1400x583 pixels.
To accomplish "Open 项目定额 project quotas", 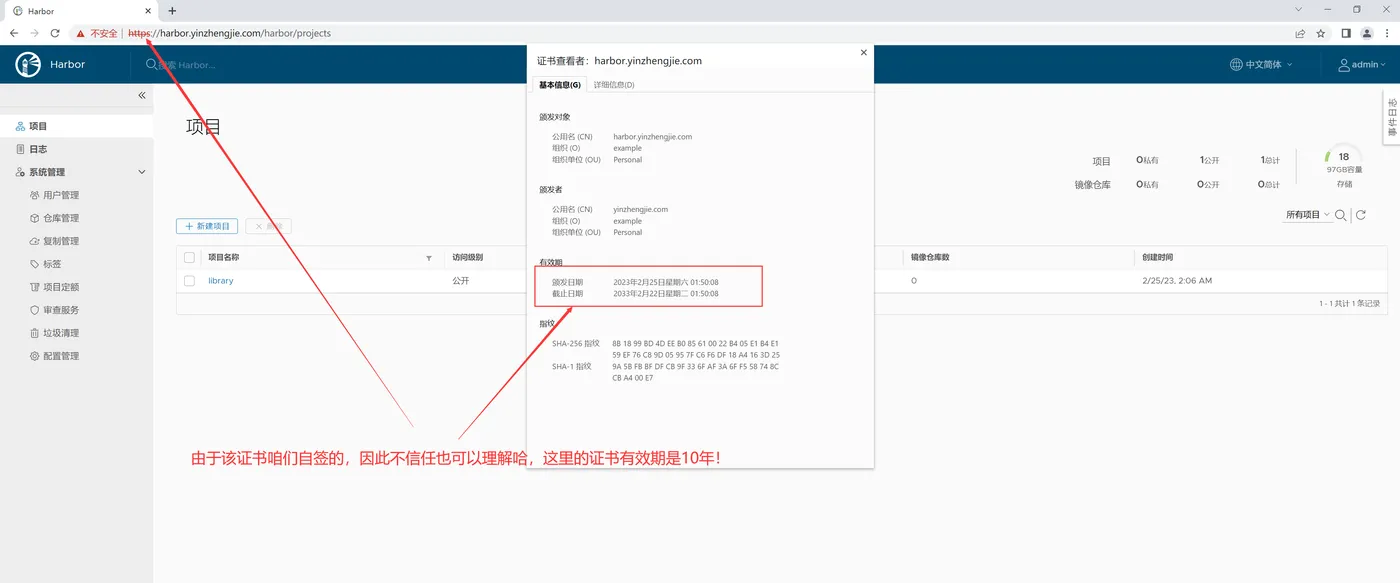I will tap(61, 287).
